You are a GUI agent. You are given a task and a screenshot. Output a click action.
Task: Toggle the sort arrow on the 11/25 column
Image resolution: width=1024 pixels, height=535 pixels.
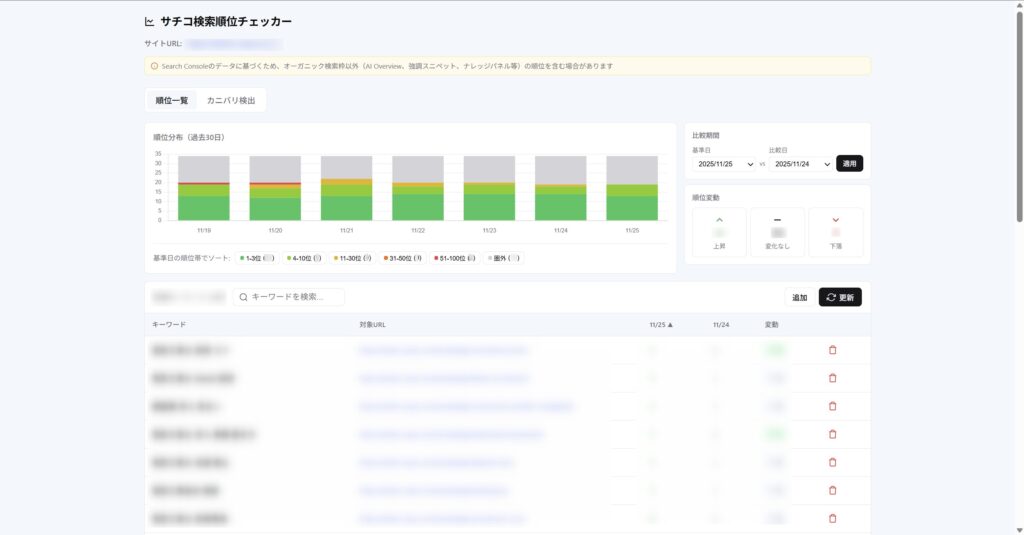click(670, 325)
